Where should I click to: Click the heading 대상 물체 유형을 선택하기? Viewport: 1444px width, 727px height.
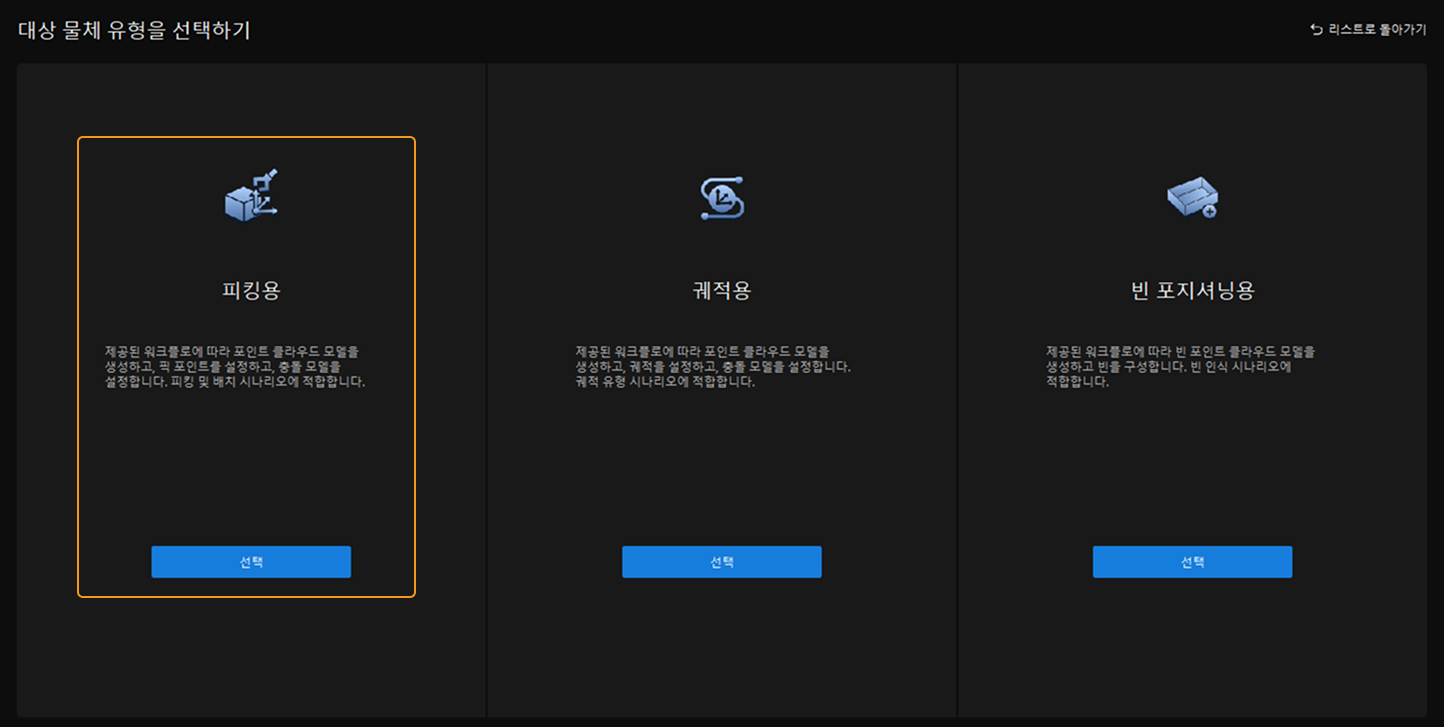134,30
